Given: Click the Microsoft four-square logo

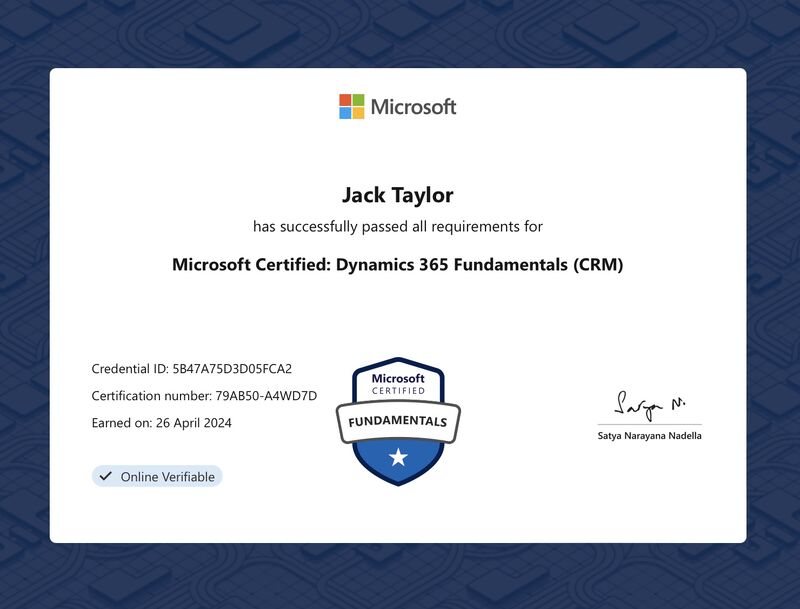Looking at the screenshot, I should [x=350, y=105].
